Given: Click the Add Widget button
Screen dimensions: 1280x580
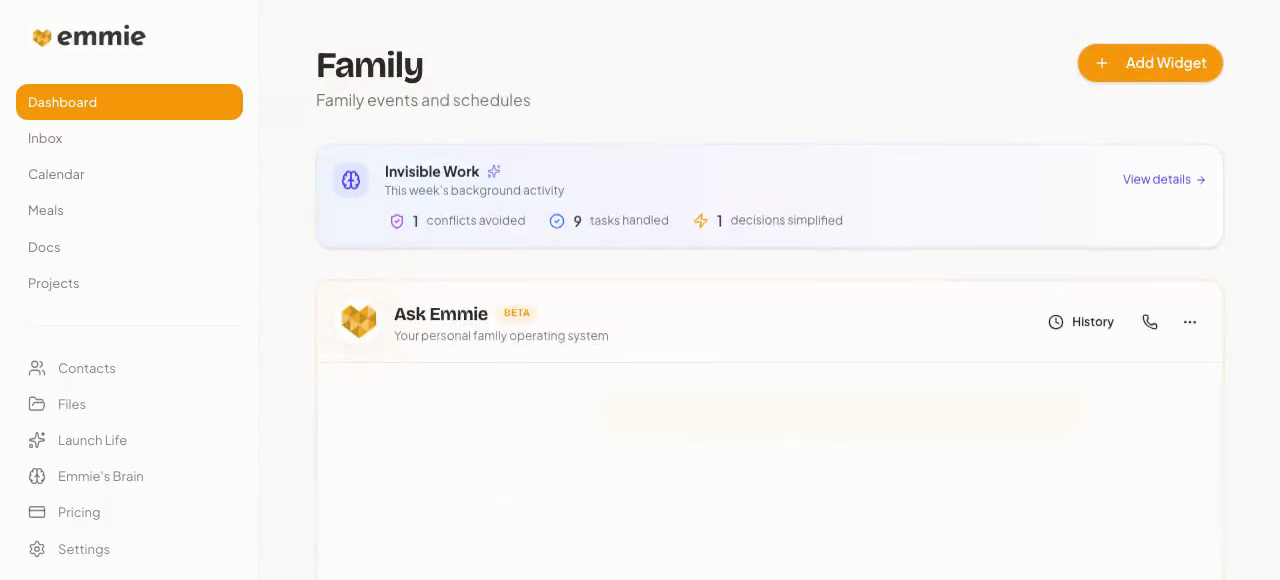Looking at the screenshot, I should (1150, 63).
